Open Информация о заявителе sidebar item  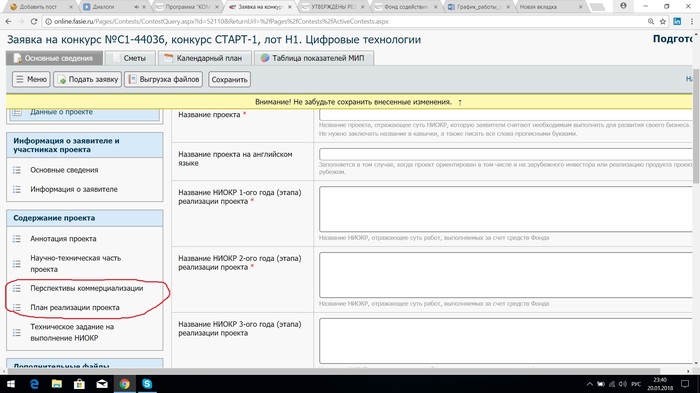coord(74,189)
